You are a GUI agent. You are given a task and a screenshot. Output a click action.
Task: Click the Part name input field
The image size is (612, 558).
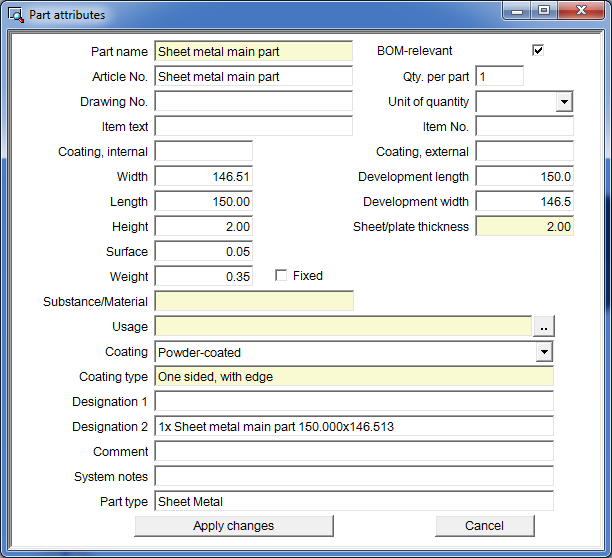click(253, 51)
